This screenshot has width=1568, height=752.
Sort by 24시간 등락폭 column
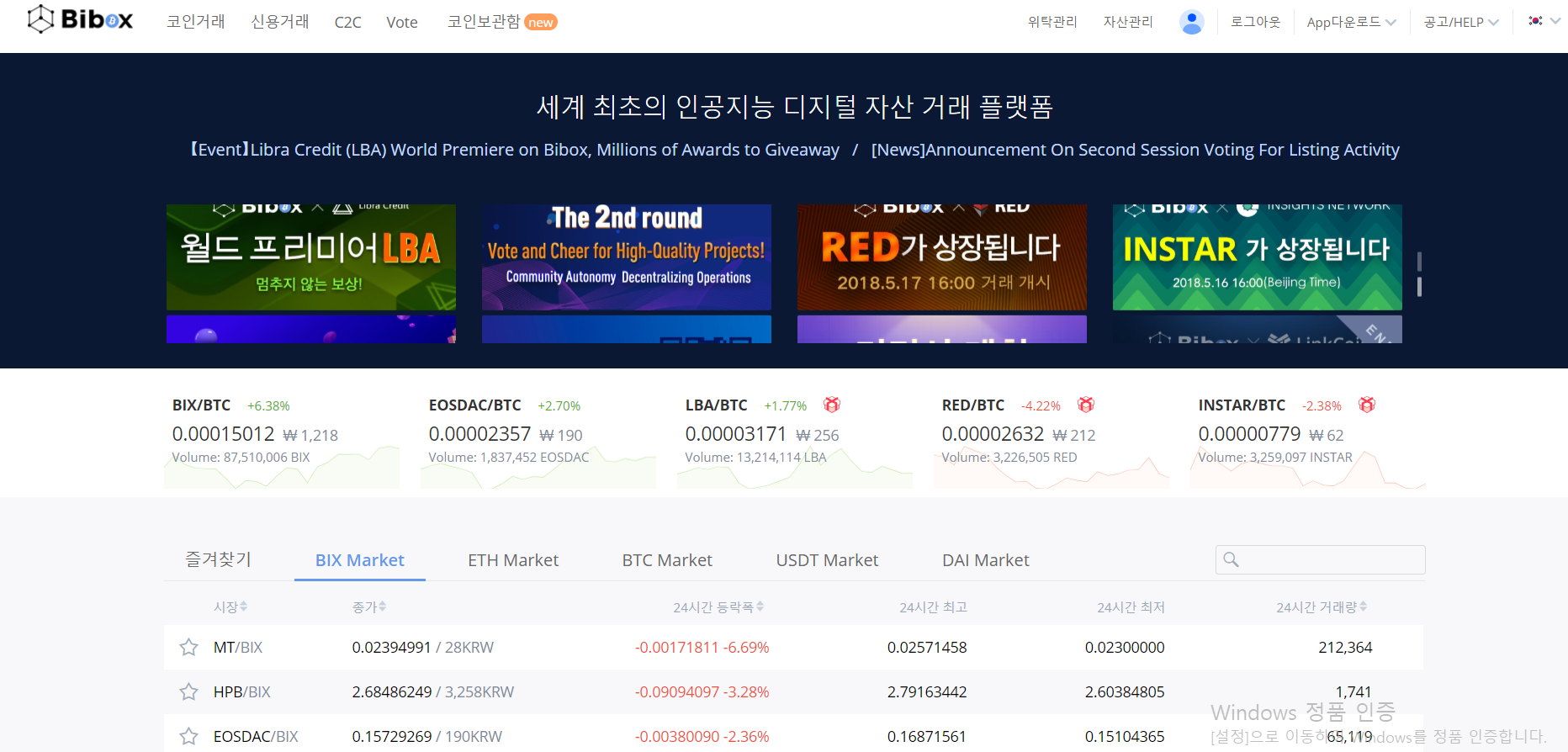point(718,606)
